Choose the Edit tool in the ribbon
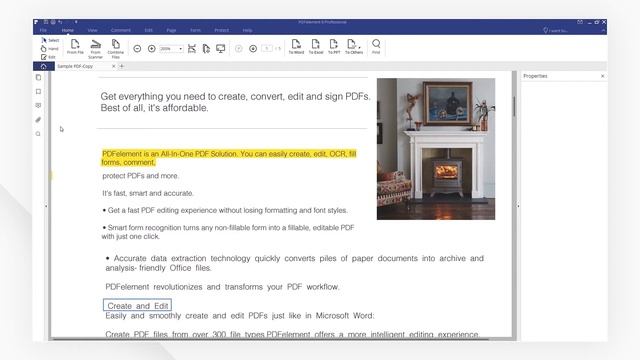 [48, 57]
